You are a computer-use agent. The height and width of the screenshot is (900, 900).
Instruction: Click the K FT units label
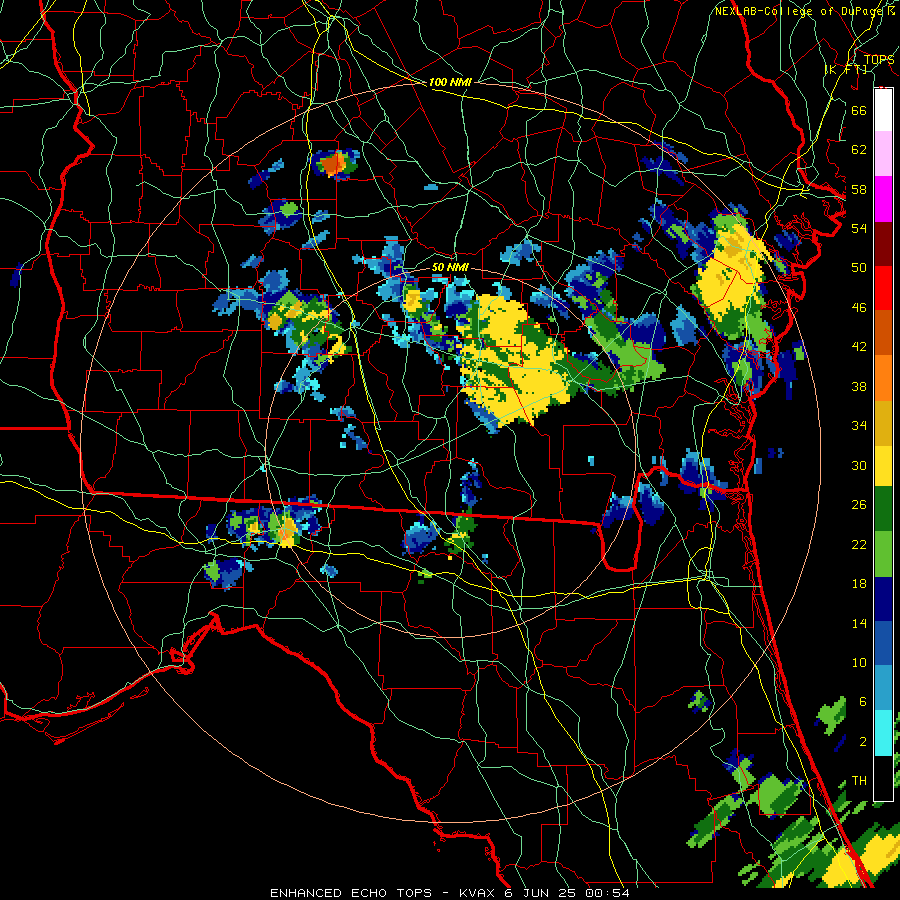[846, 70]
